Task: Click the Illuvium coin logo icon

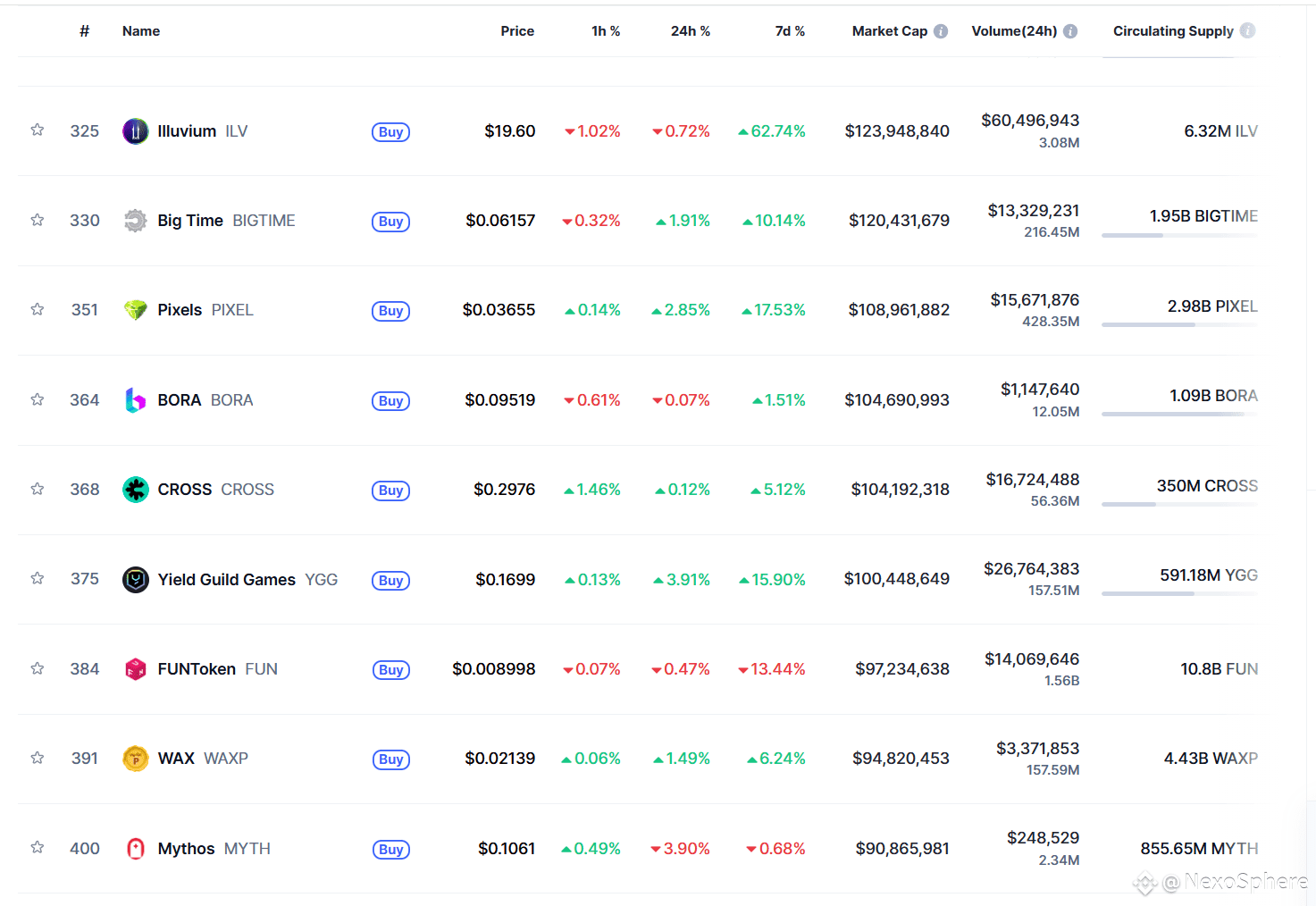Action: 135,131
